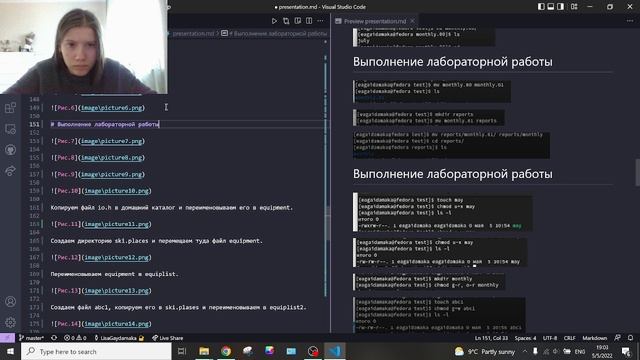
Task: Follow link image\picture7.png
Action: click(111, 141)
